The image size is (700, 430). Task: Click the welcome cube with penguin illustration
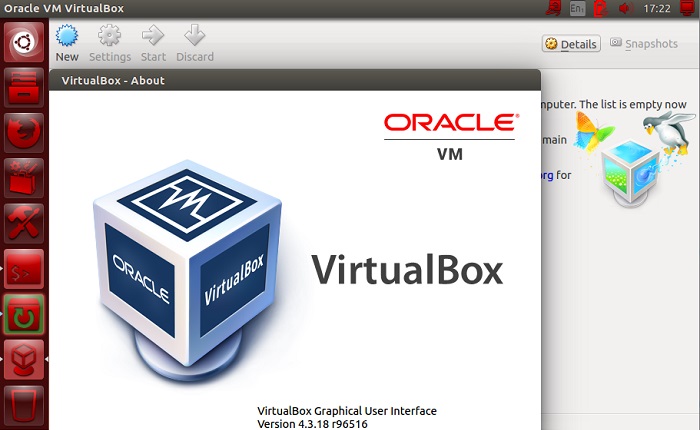(x=634, y=159)
